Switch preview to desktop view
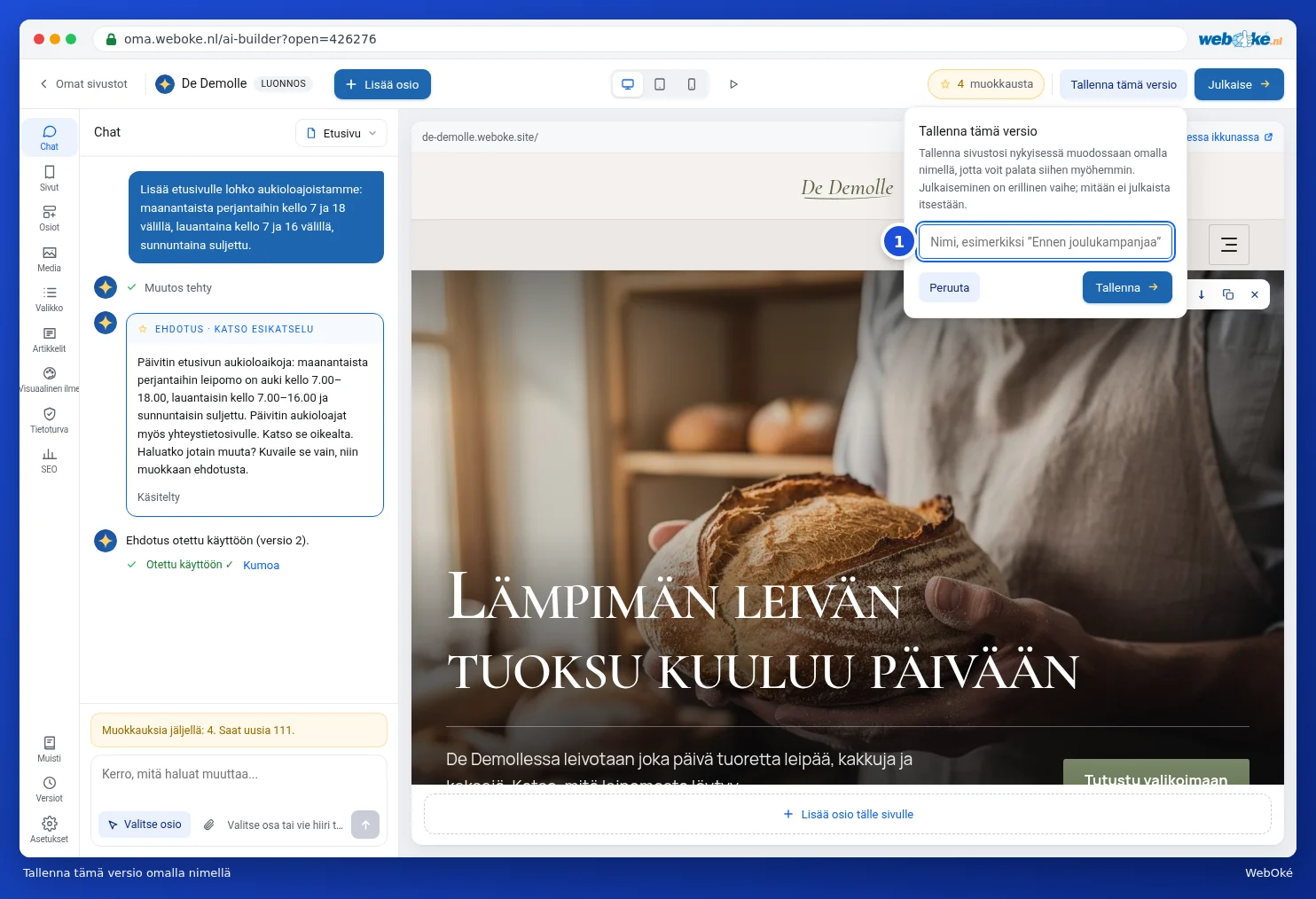 tap(628, 84)
